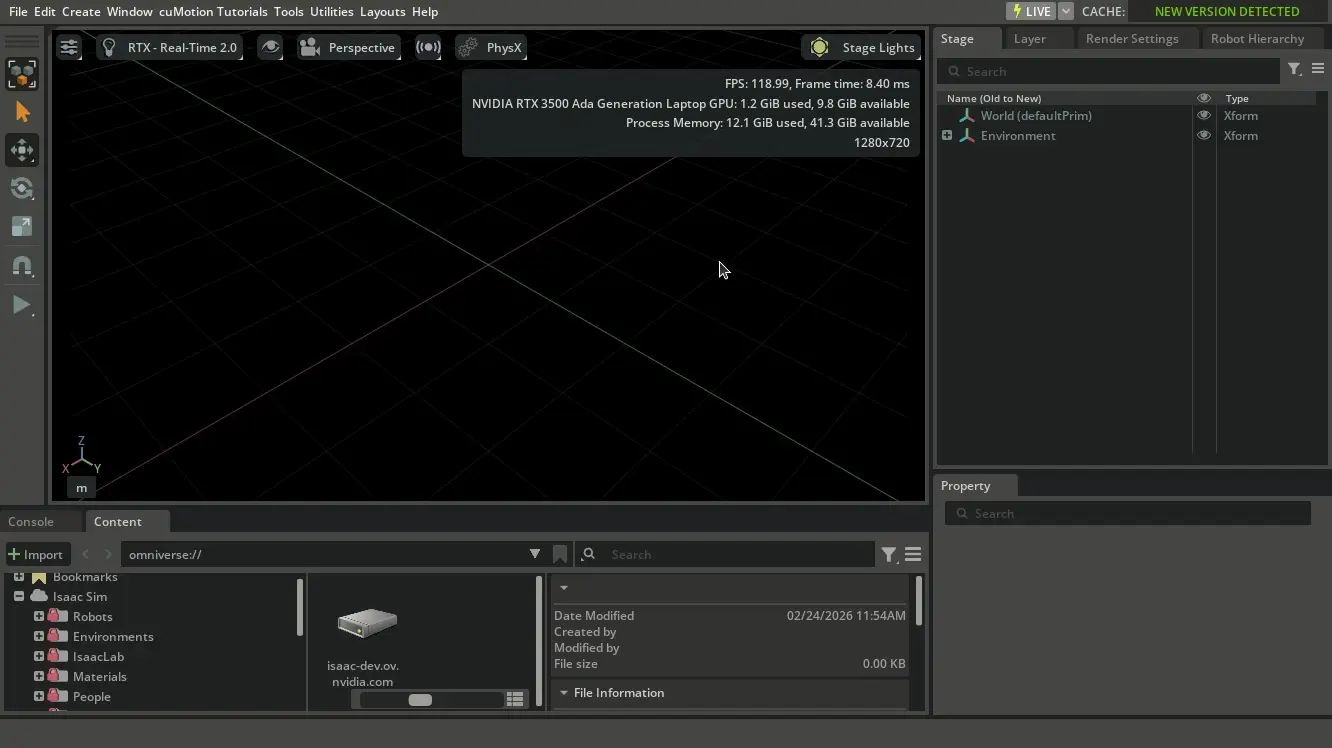Adjust the thumbnail size slider
The image size is (1332, 748).
coord(420,700)
